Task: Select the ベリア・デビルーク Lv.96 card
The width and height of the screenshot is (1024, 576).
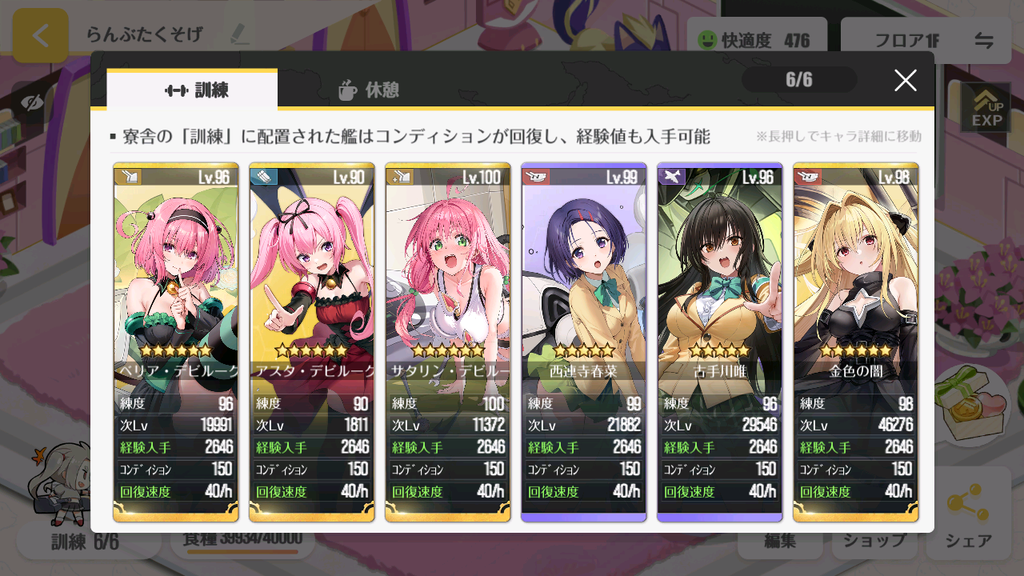Action: coord(176,342)
